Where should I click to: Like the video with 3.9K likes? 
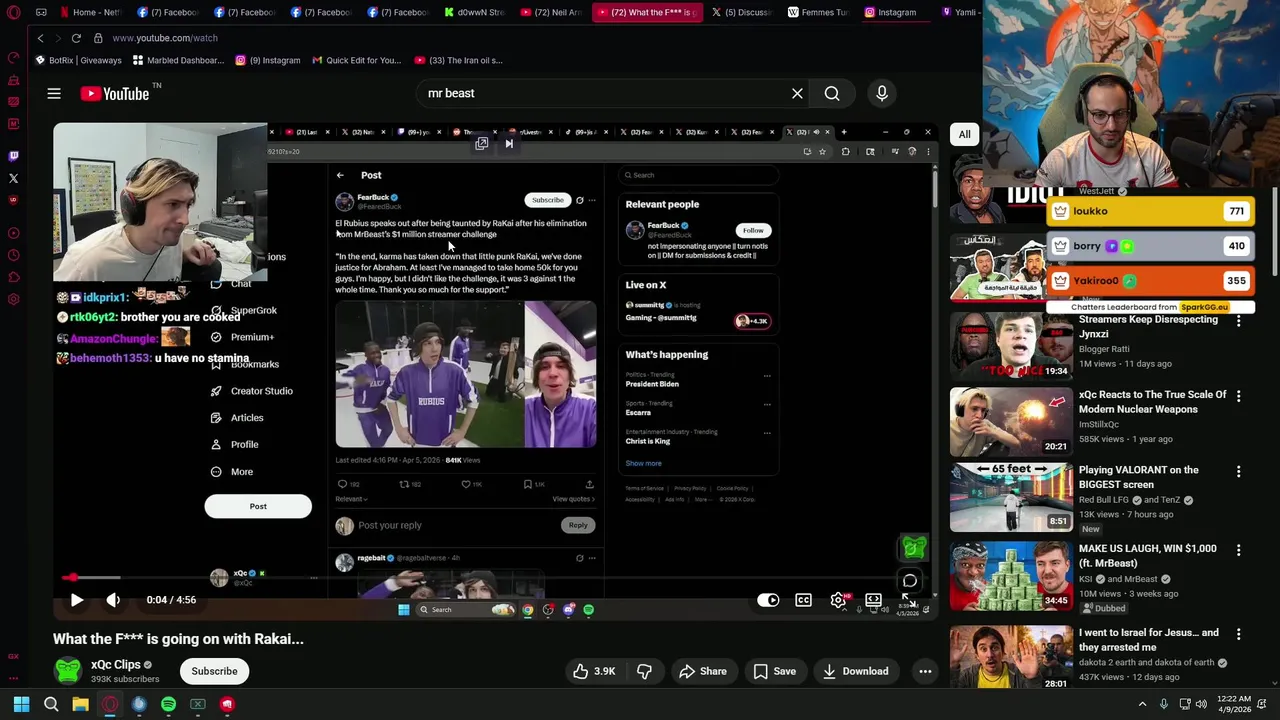coord(593,671)
